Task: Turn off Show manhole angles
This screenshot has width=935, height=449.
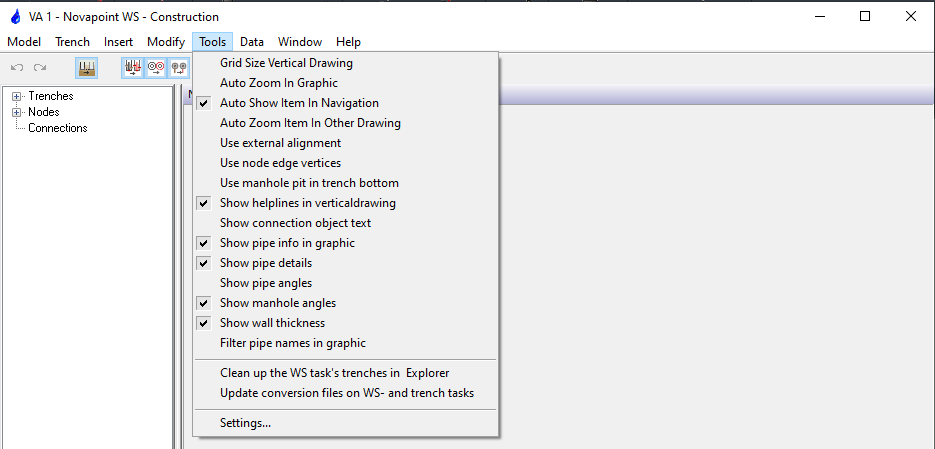Action: [277, 303]
